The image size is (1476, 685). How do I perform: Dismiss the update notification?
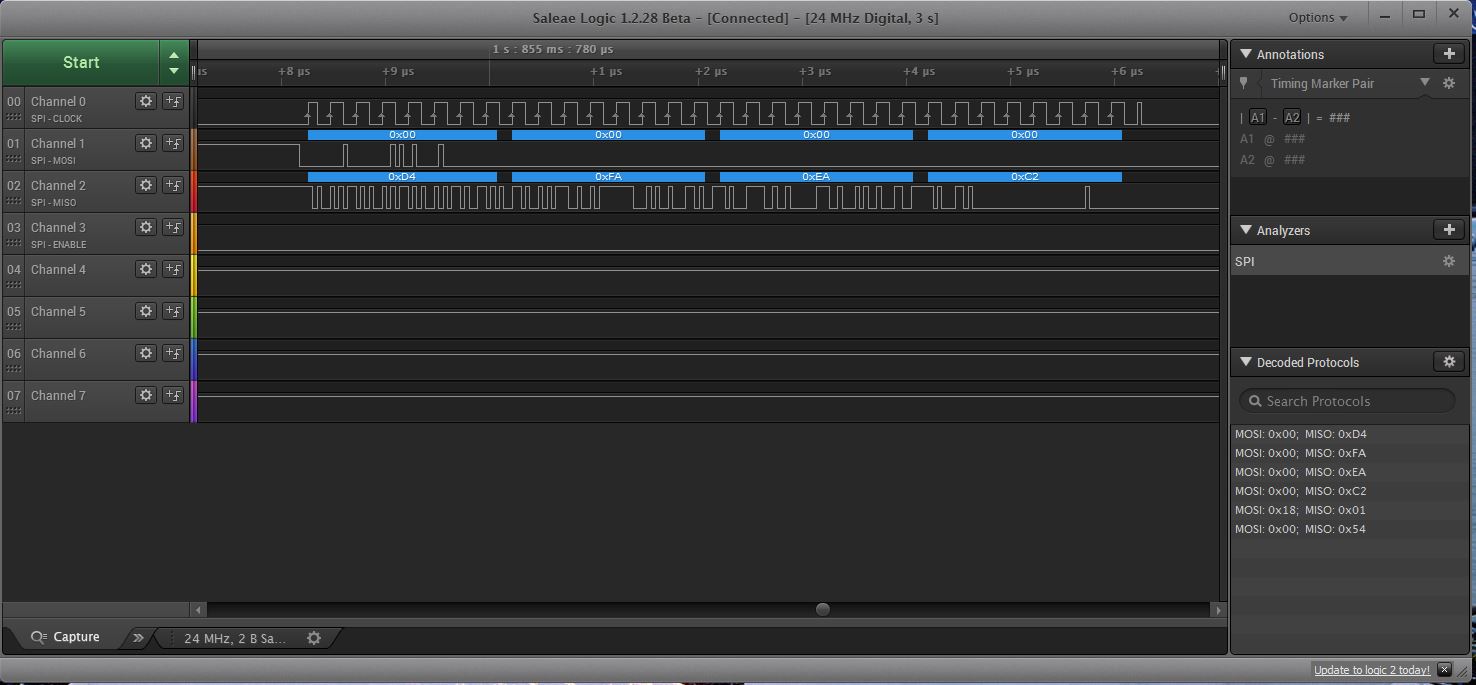[x=1443, y=669]
